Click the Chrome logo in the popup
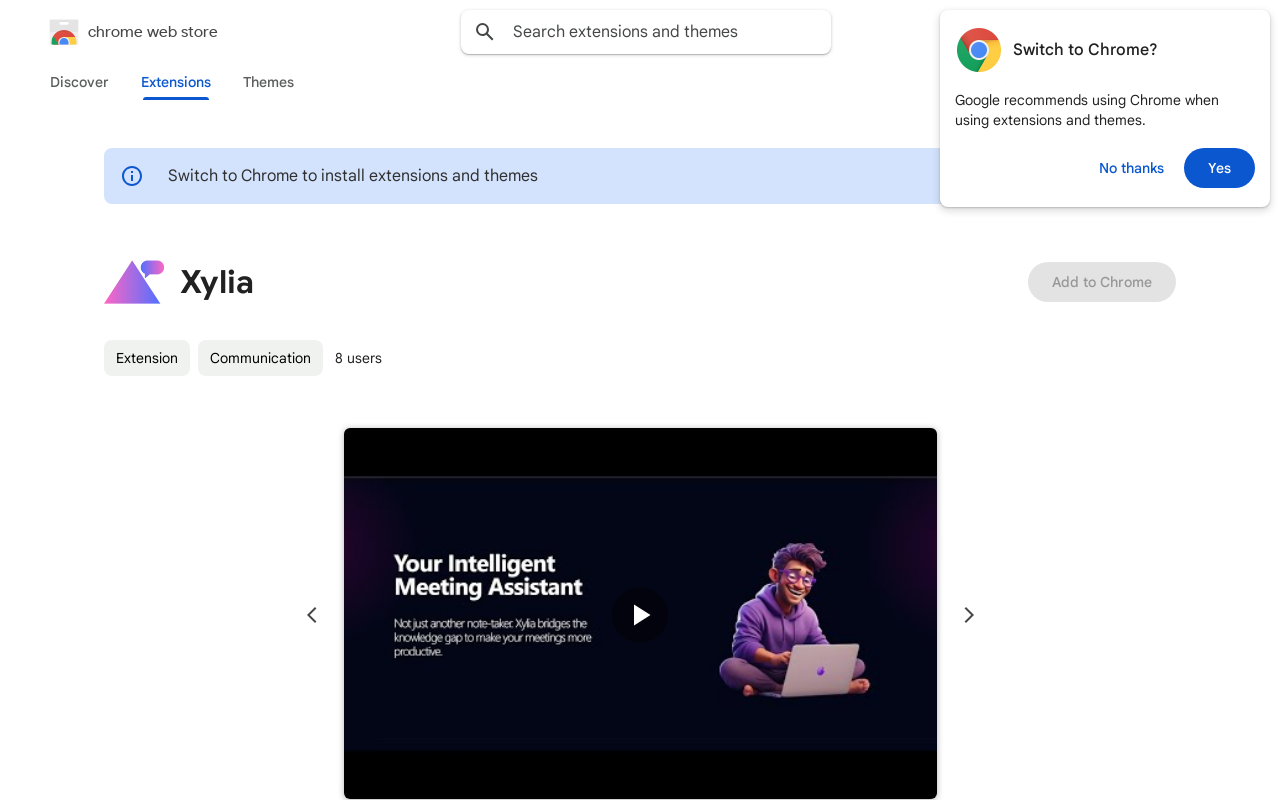 coord(978,50)
